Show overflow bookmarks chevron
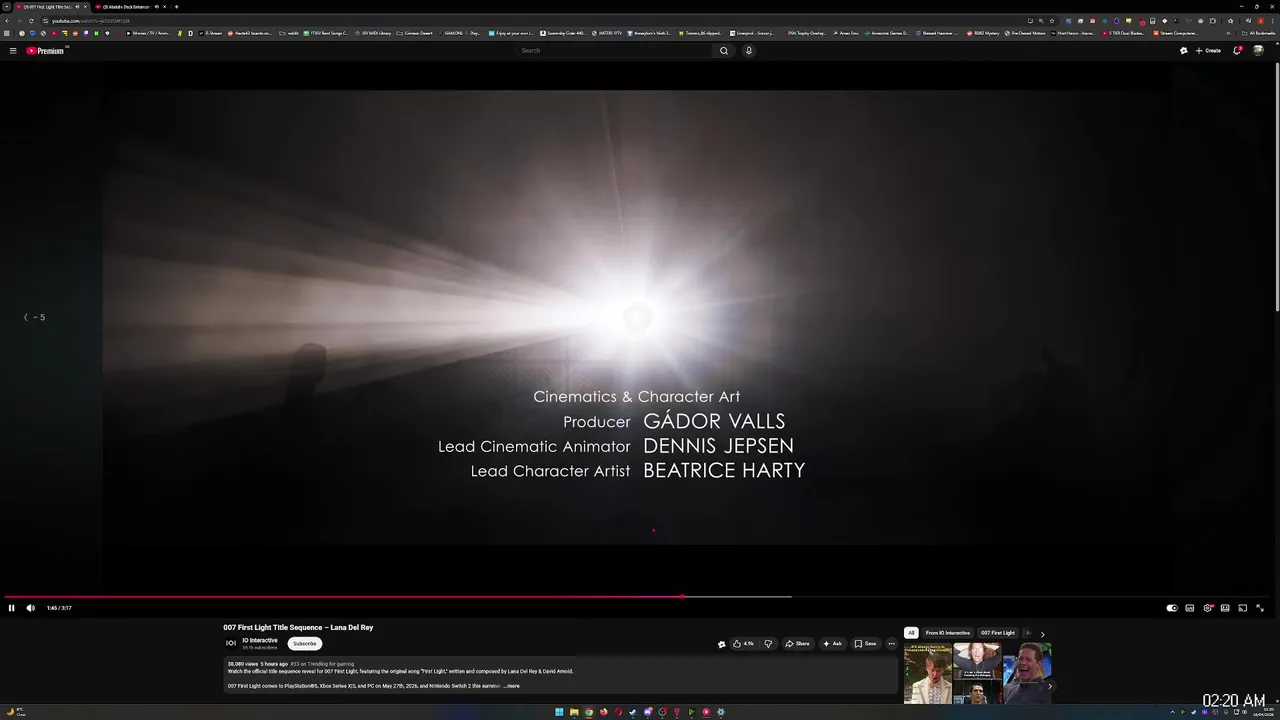The height and width of the screenshot is (720, 1280). coord(1228,33)
